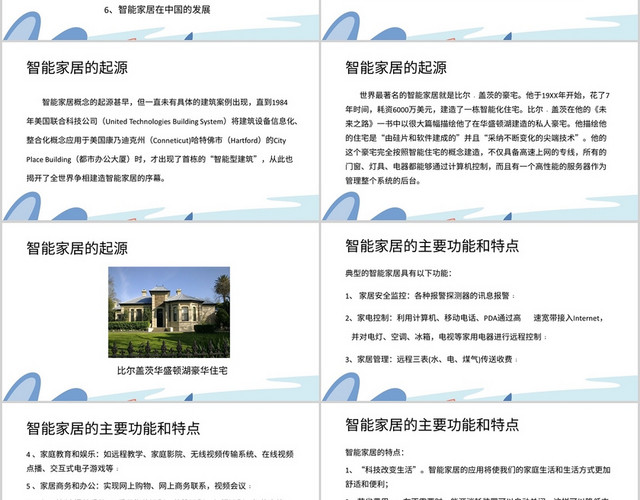Click the title above "典型的智能家居具有以下功能"
640x500 pixels.
[x=432, y=246]
